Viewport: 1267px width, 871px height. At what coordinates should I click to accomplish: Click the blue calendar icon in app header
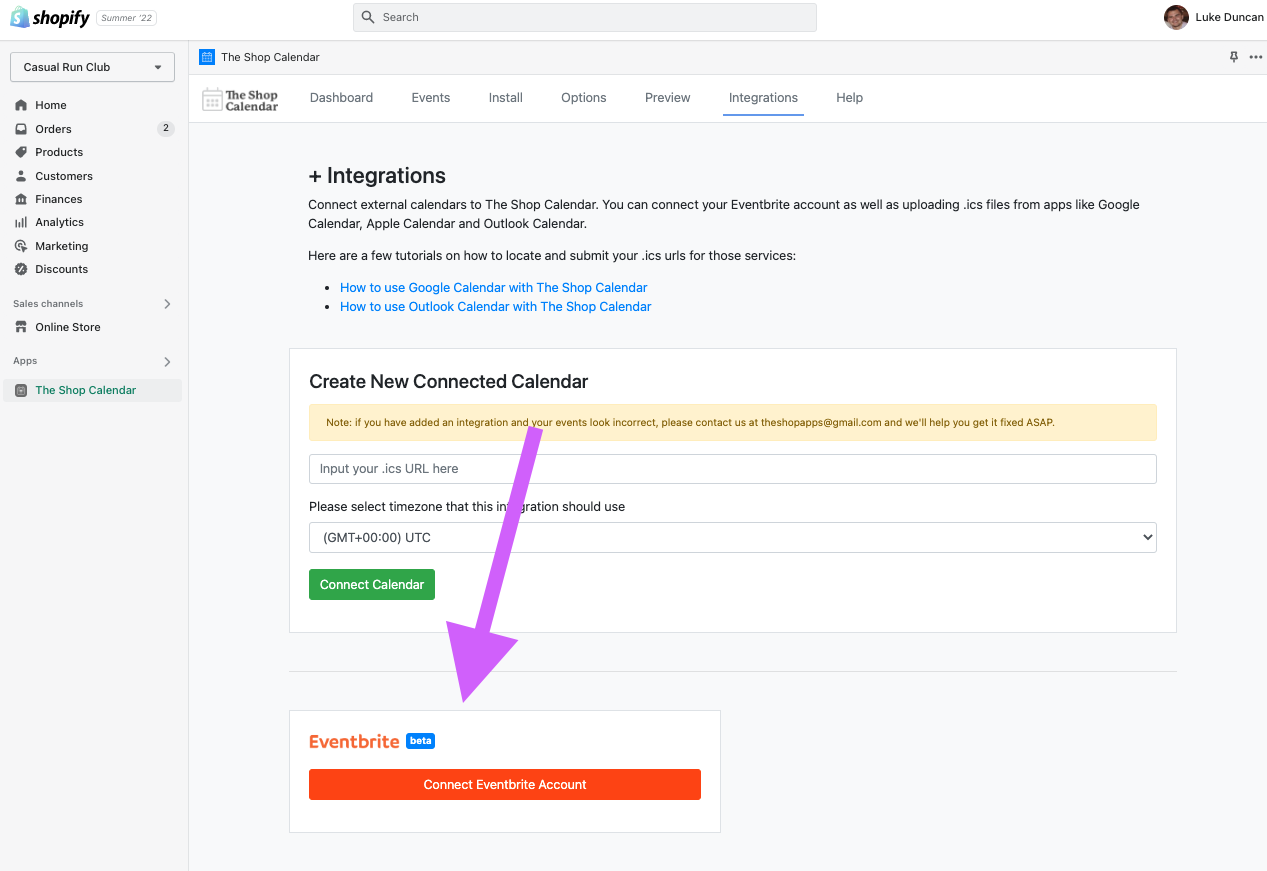[207, 57]
